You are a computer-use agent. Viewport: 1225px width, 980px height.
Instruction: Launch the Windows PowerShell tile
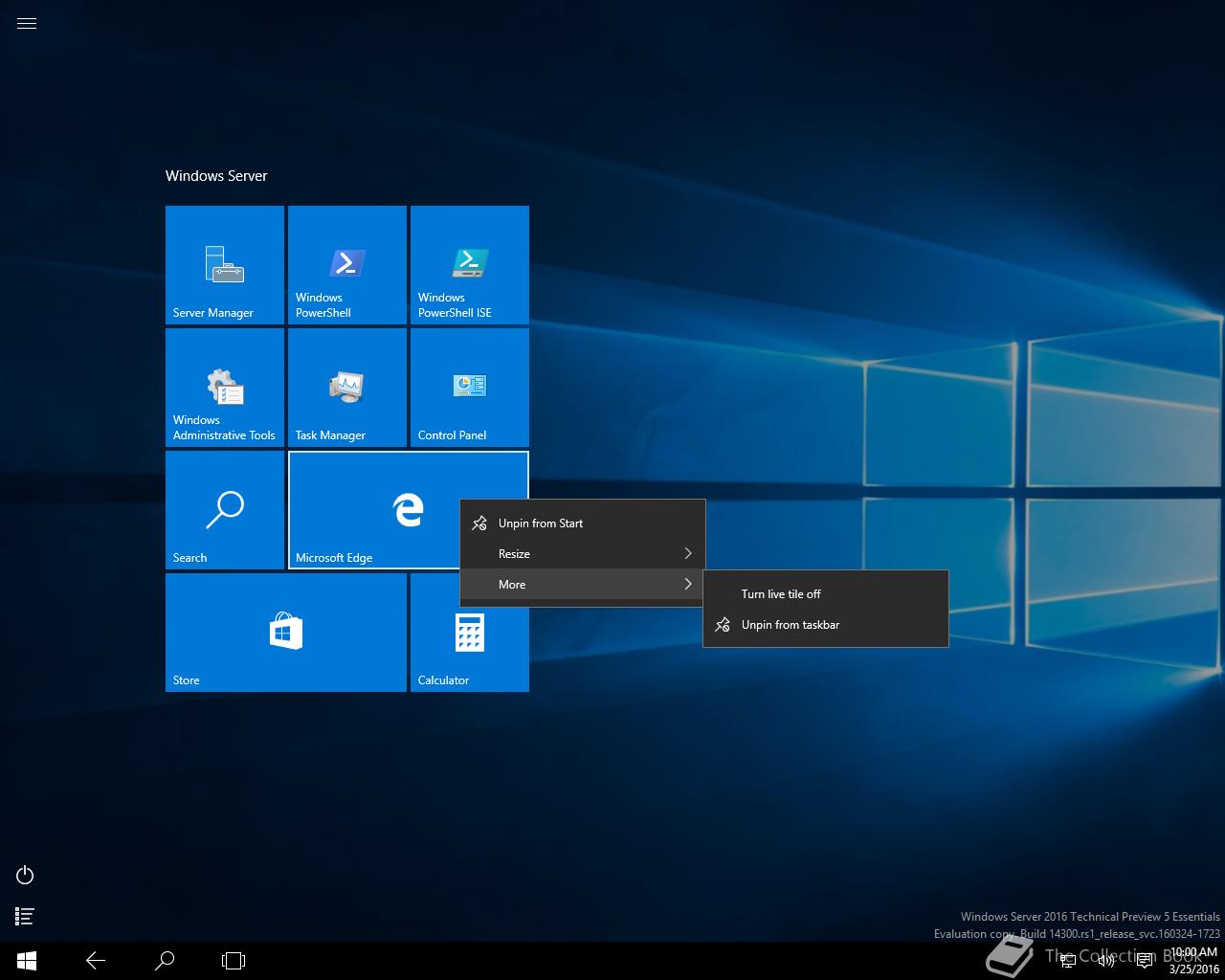[347, 265]
